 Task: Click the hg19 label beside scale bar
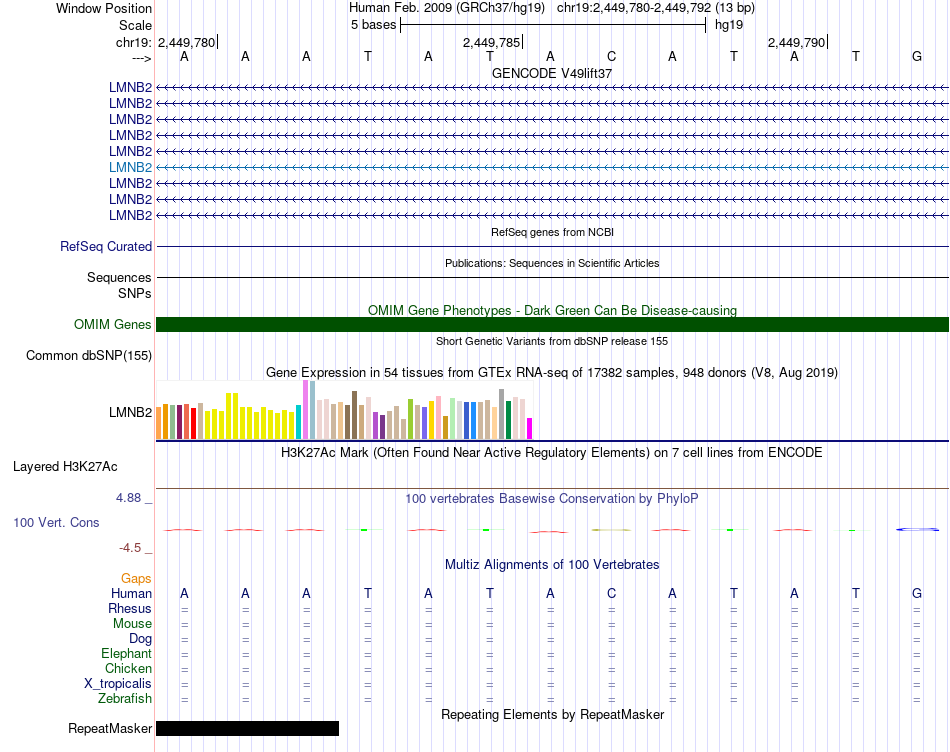pos(729,25)
